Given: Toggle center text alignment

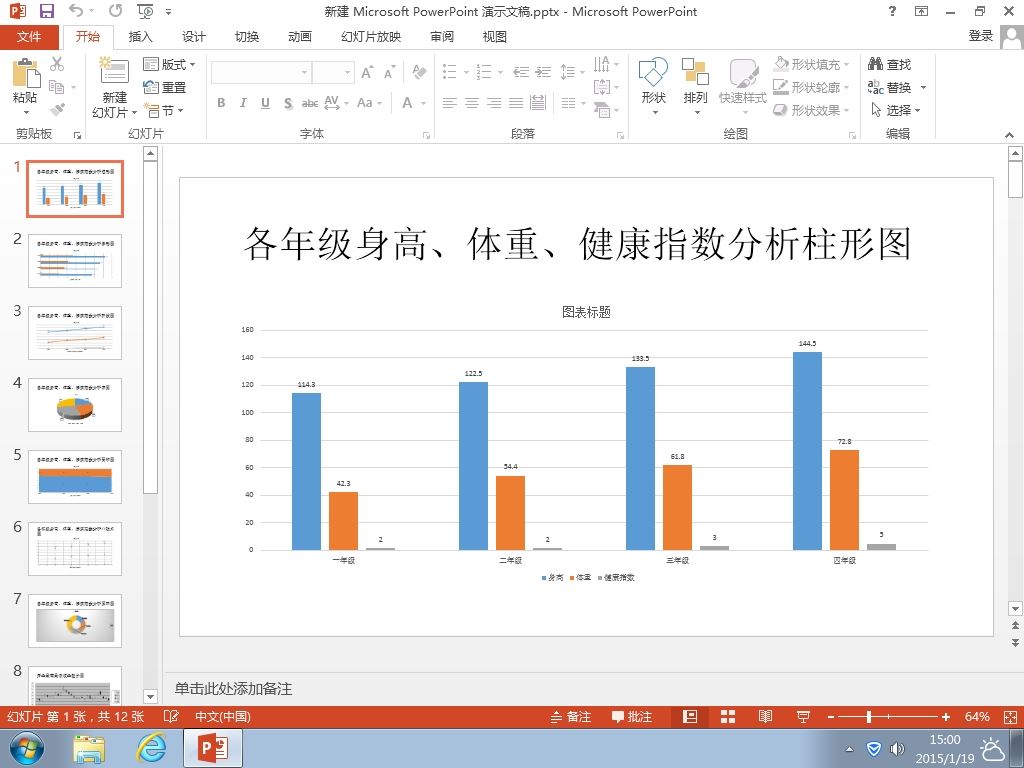Looking at the screenshot, I should [x=472, y=103].
